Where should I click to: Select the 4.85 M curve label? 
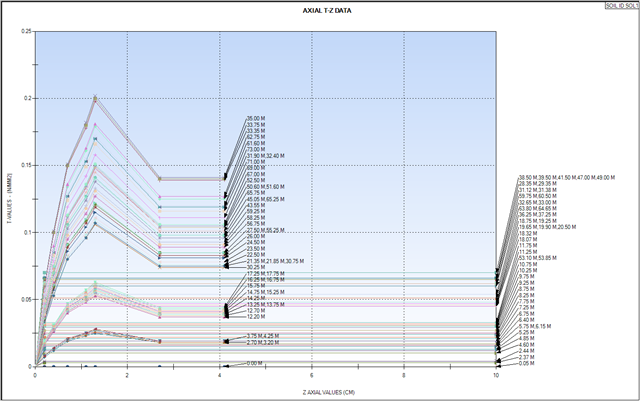(x=527, y=339)
